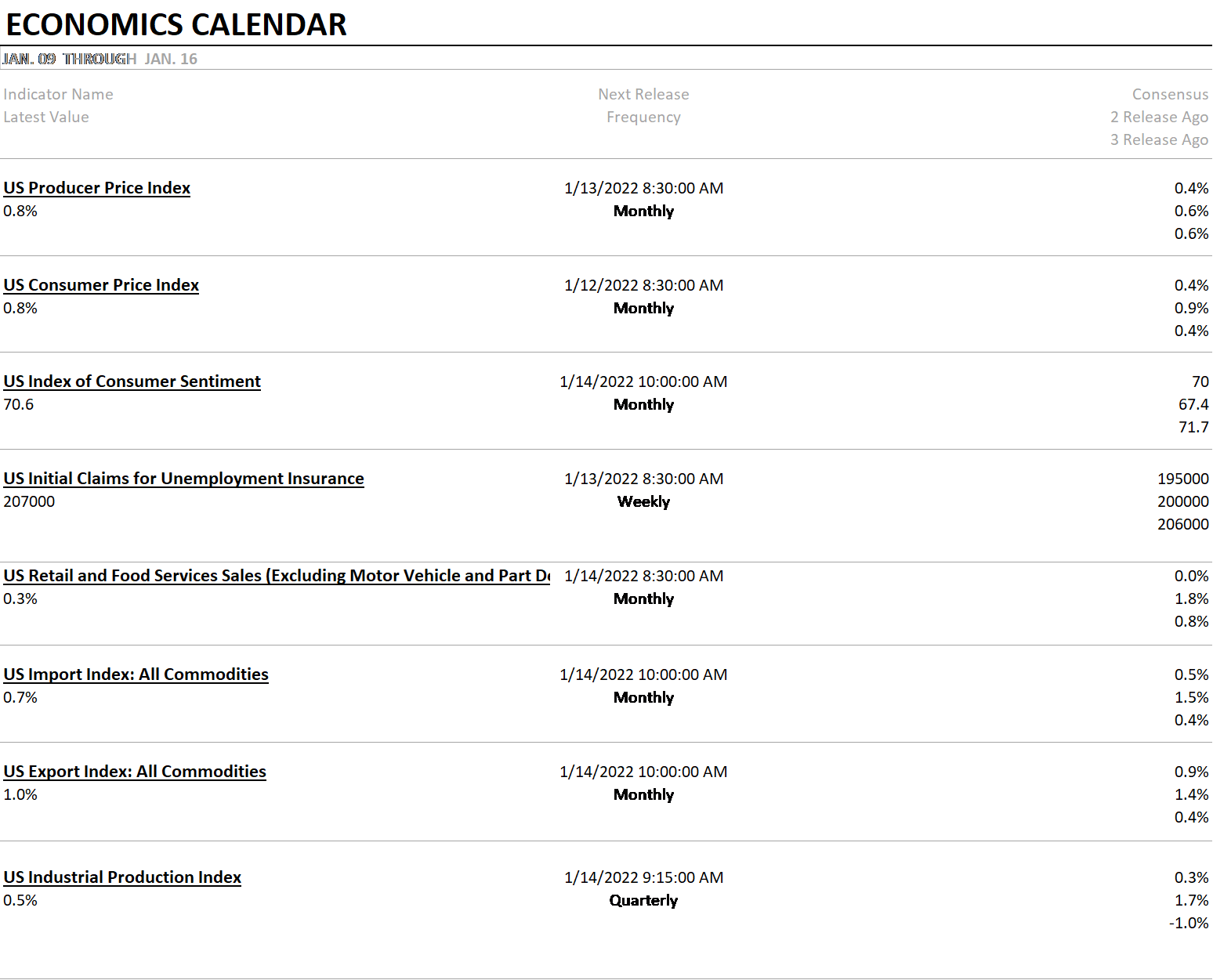1213x980 pixels.
Task: Open the US Consumer Price Index link
Action: [x=101, y=285]
